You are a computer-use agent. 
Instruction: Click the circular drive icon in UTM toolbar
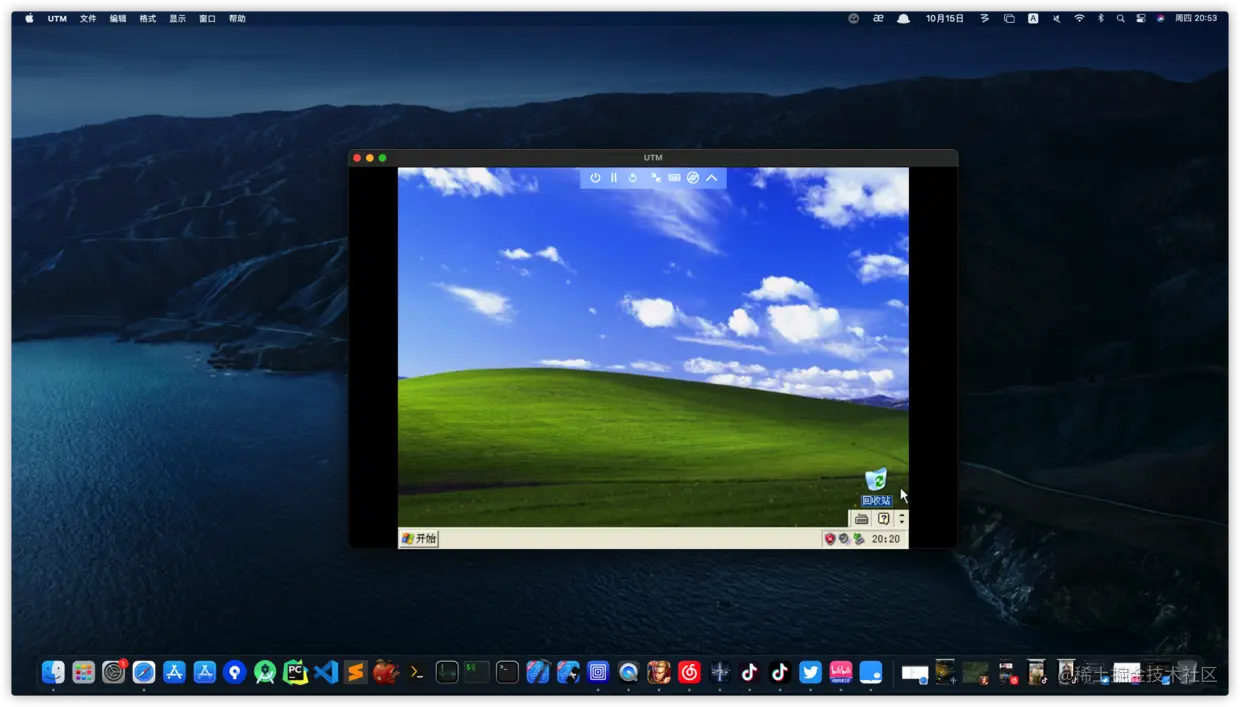(x=693, y=178)
